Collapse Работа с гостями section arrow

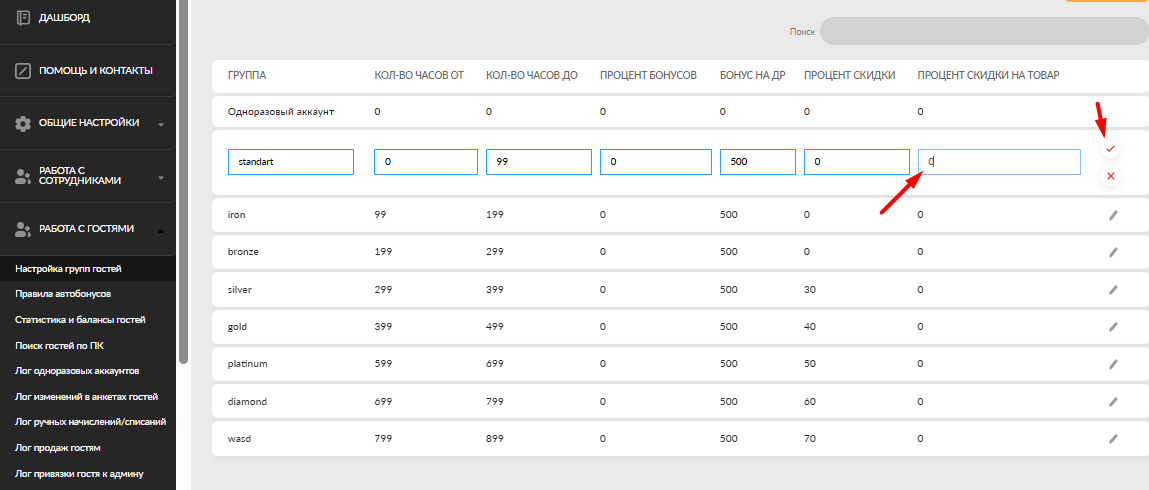[161, 231]
